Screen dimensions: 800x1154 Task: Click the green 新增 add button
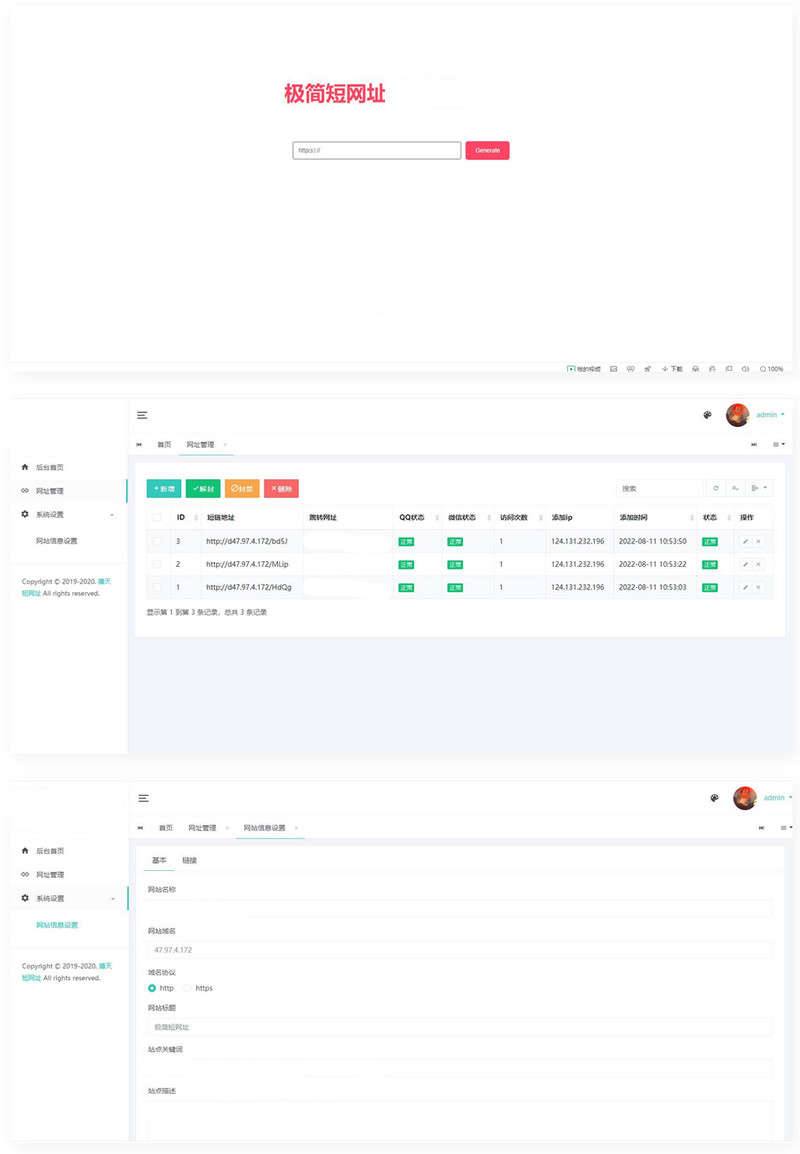pyautogui.click(x=164, y=489)
